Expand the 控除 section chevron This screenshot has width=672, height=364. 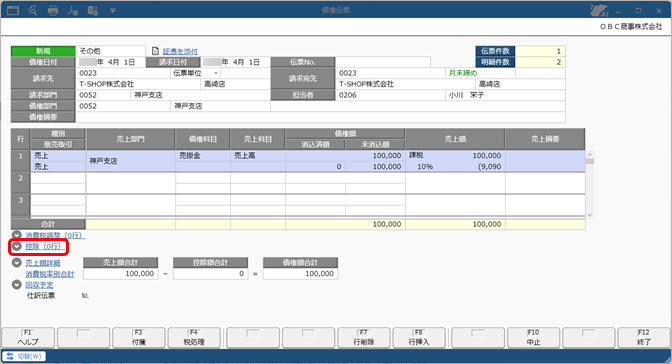pyautogui.click(x=17, y=247)
